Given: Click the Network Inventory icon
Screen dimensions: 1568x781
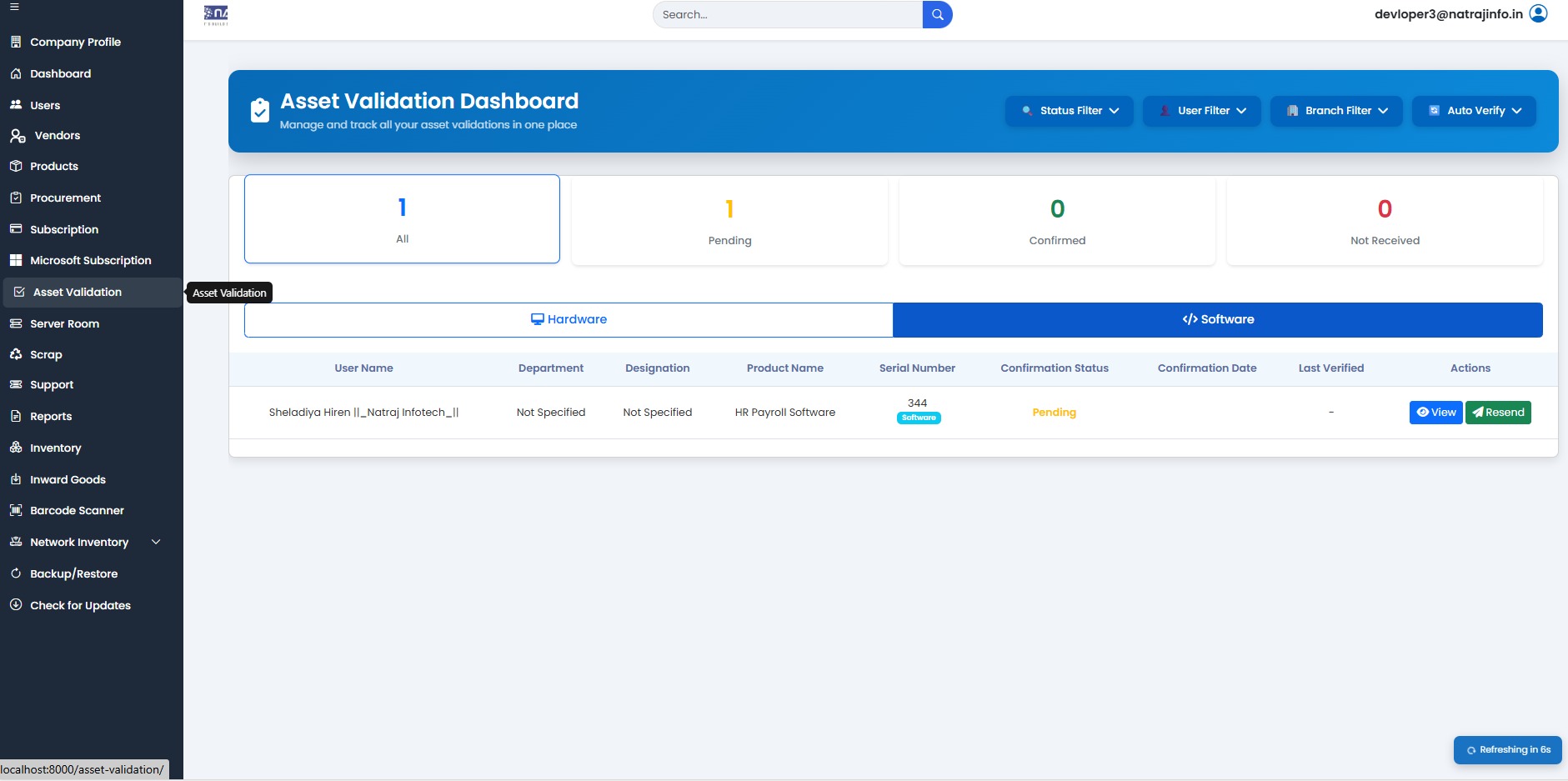Looking at the screenshot, I should [16, 542].
